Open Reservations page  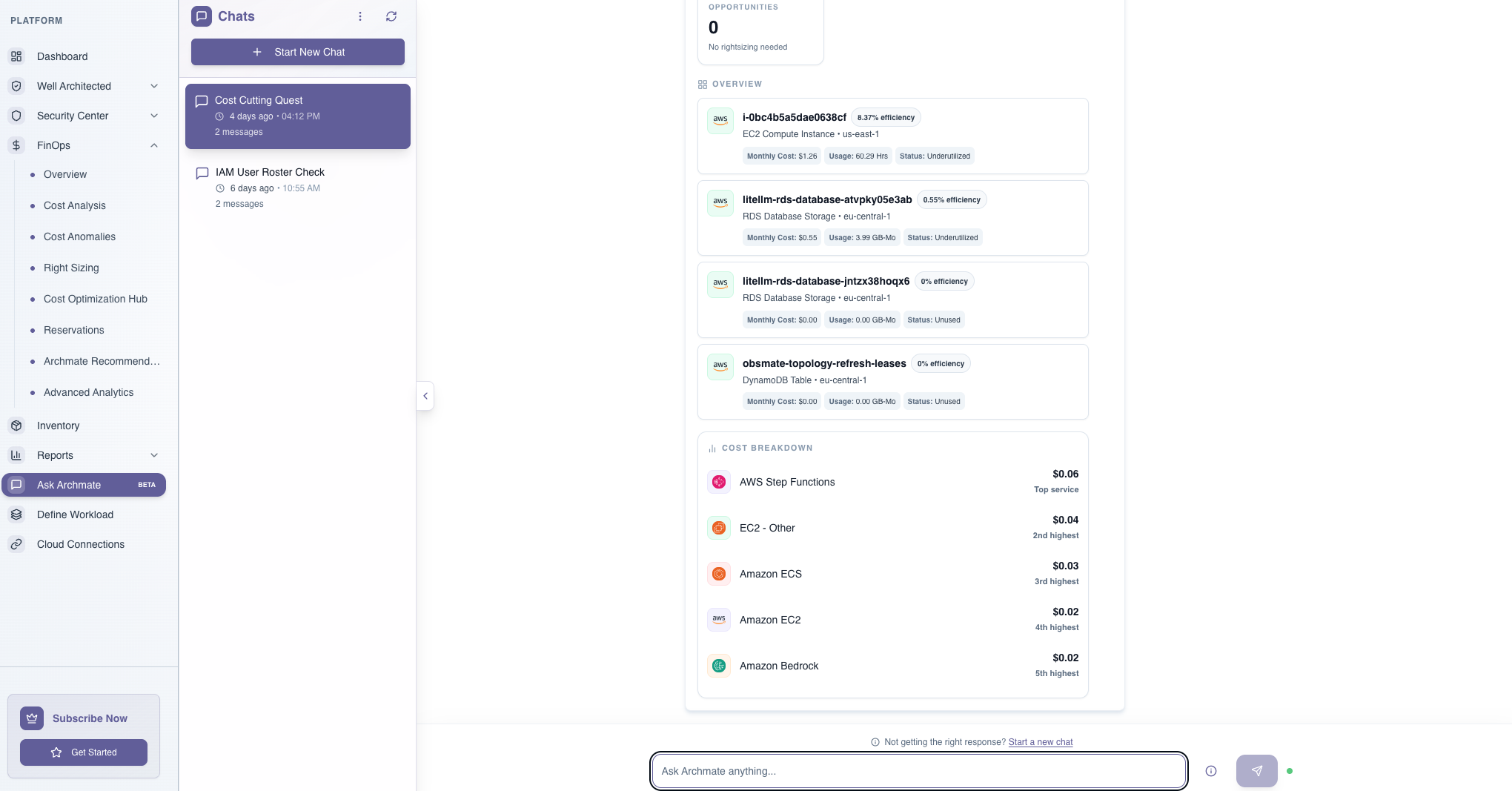pos(74,330)
